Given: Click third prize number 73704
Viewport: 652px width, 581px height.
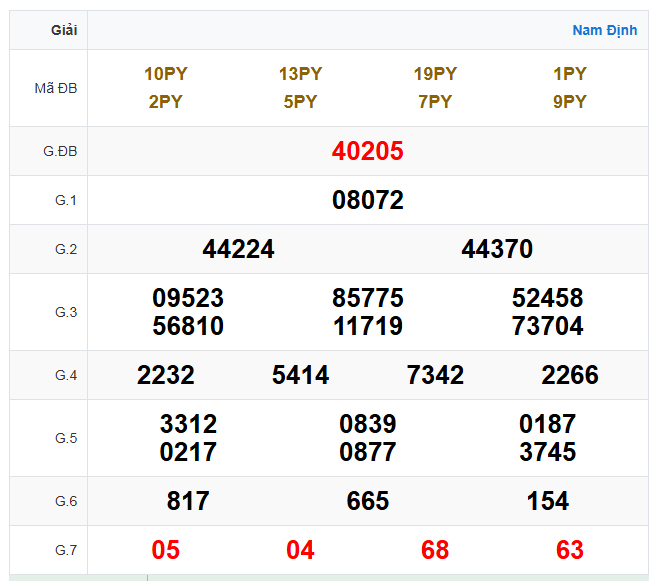Looking at the screenshot, I should pyautogui.click(x=547, y=326).
